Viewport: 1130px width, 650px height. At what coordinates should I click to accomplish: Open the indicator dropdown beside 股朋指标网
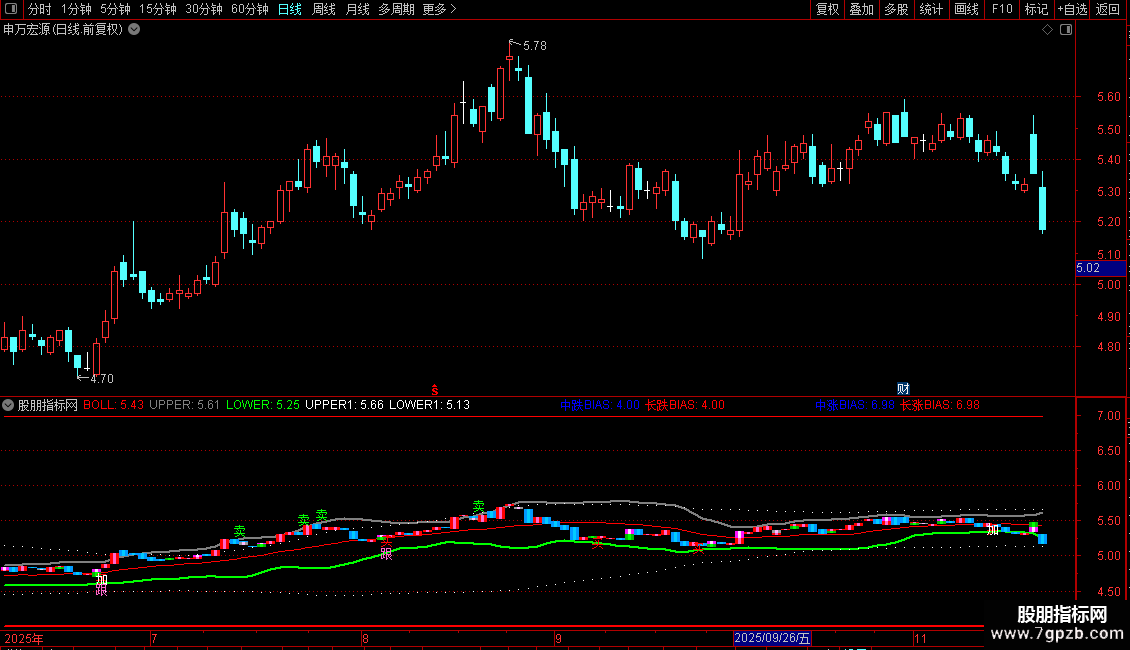8,405
